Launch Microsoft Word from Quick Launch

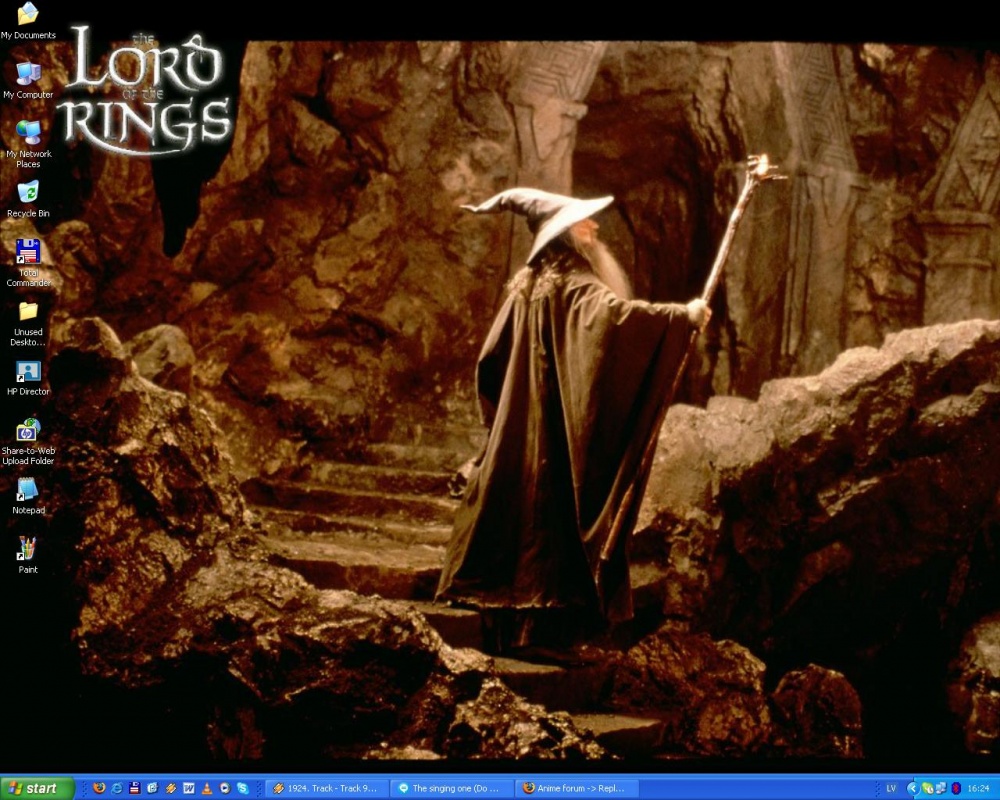point(189,788)
